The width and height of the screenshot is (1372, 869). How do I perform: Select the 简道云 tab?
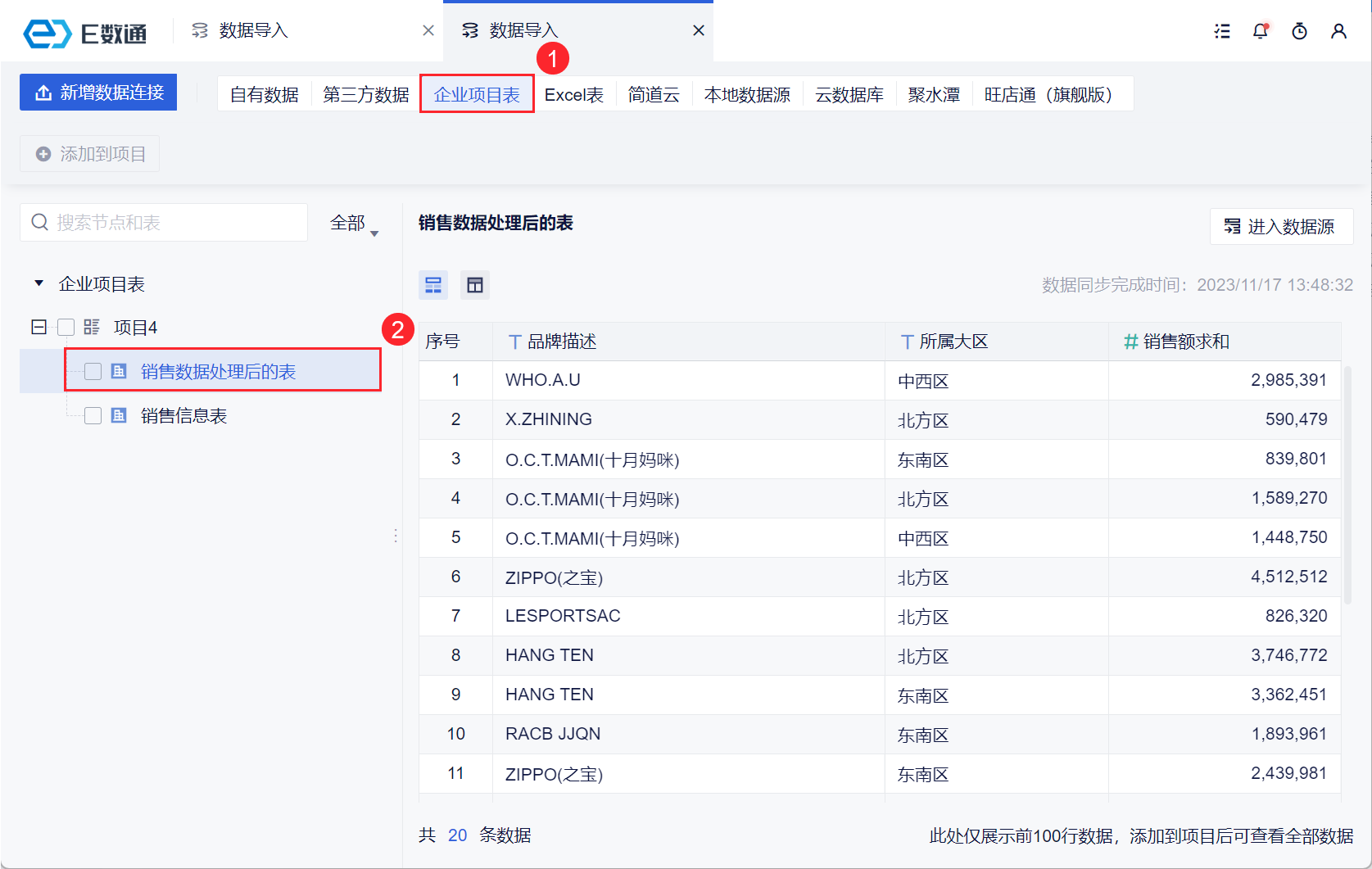[x=654, y=95]
